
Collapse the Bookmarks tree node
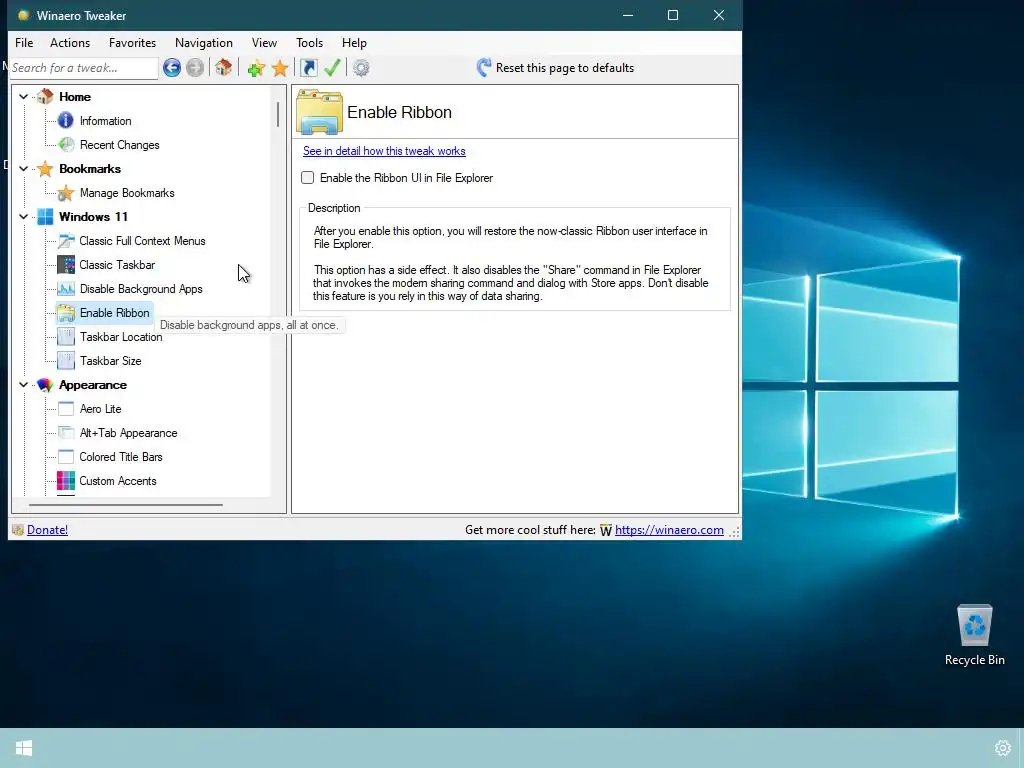[x=24, y=168]
